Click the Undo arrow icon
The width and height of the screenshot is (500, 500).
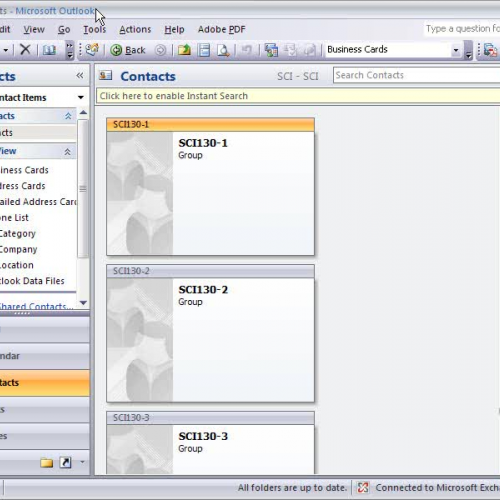(x=246, y=50)
